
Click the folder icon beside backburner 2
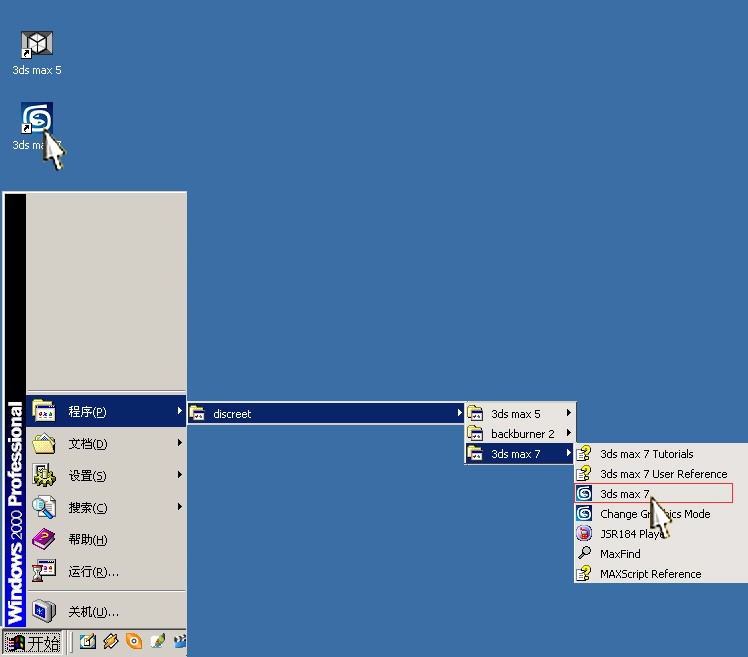tap(475, 433)
